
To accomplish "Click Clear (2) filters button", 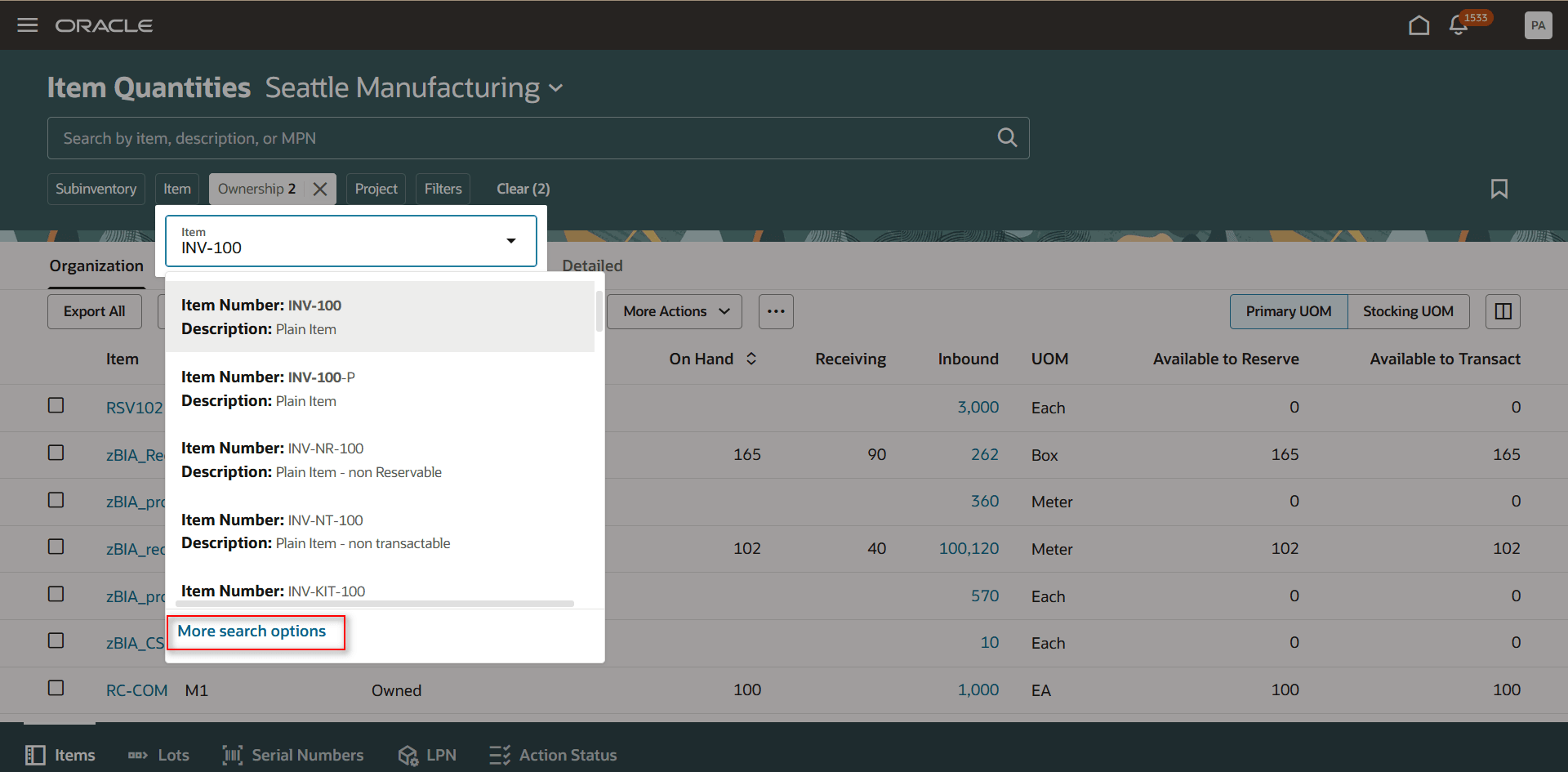I will coord(523,189).
